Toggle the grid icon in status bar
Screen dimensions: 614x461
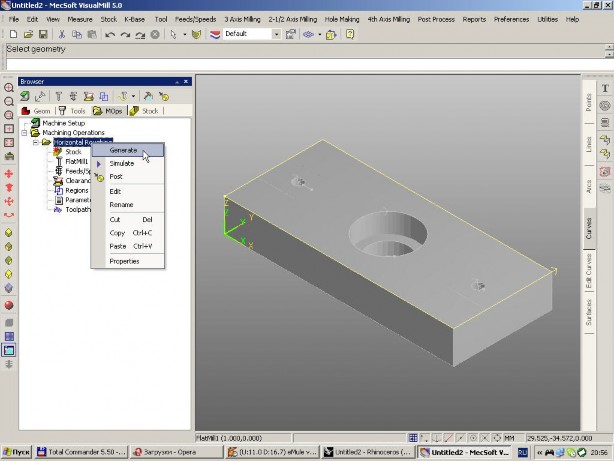click(413, 438)
